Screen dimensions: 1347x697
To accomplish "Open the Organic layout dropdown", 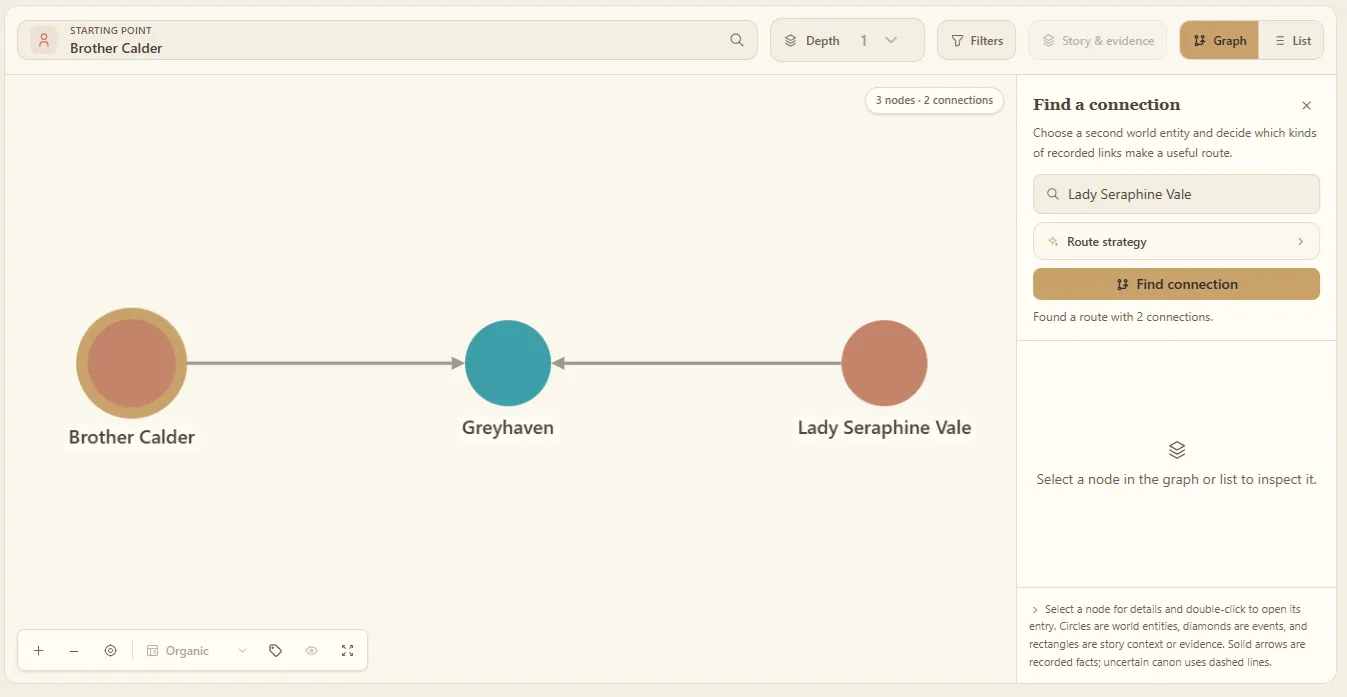I will pos(197,650).
